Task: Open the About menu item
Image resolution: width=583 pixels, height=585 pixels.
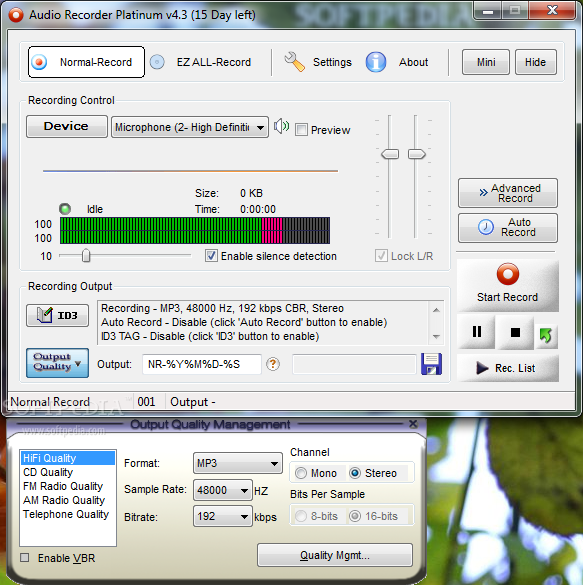Action: pos(413,62)
